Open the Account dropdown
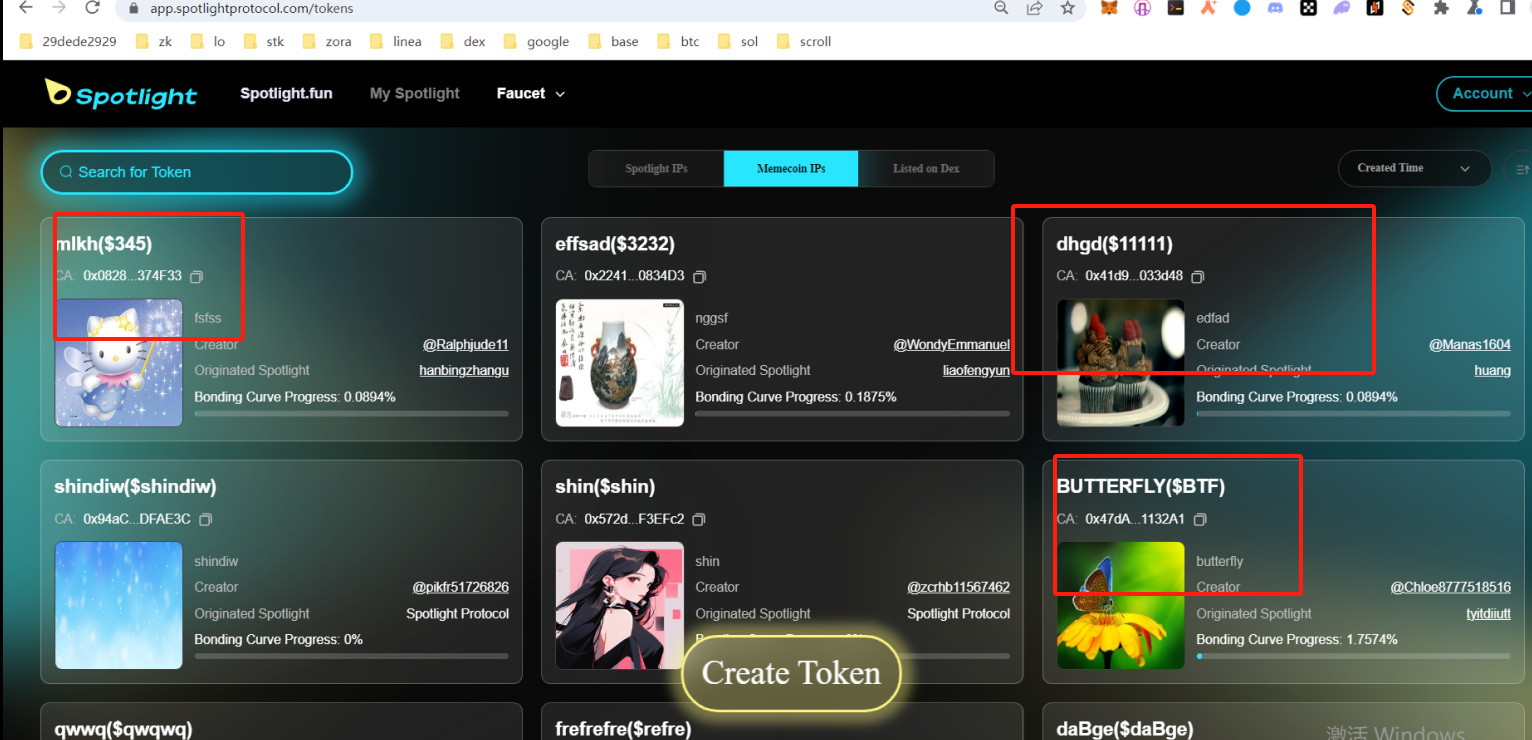 pos(1487,93)
